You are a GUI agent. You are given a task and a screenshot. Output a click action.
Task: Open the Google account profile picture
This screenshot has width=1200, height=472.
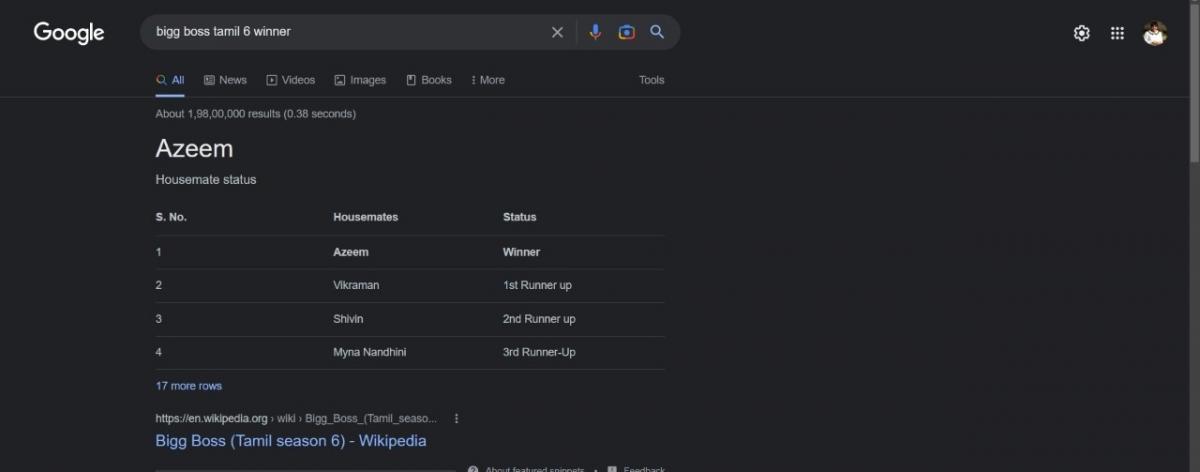pos(1155,33)
